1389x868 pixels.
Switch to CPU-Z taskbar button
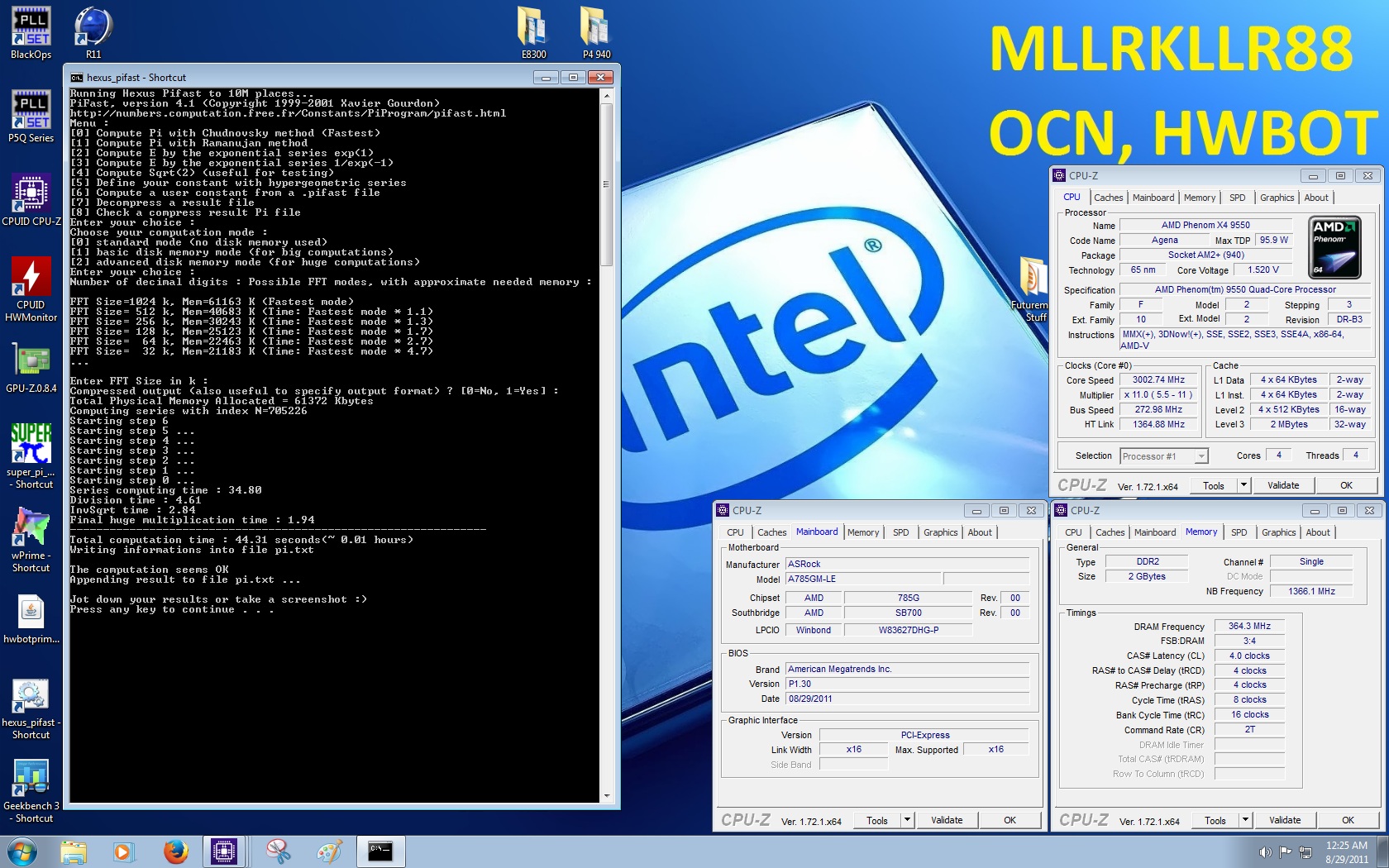[x=224, y=851]
